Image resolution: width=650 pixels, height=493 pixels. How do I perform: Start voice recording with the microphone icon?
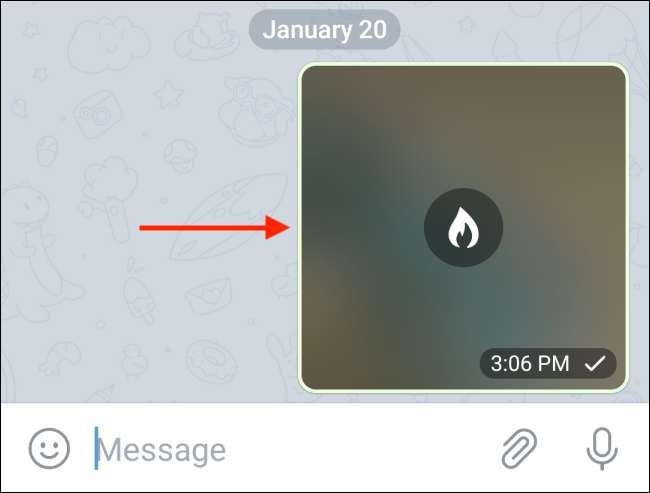[602, 449]
